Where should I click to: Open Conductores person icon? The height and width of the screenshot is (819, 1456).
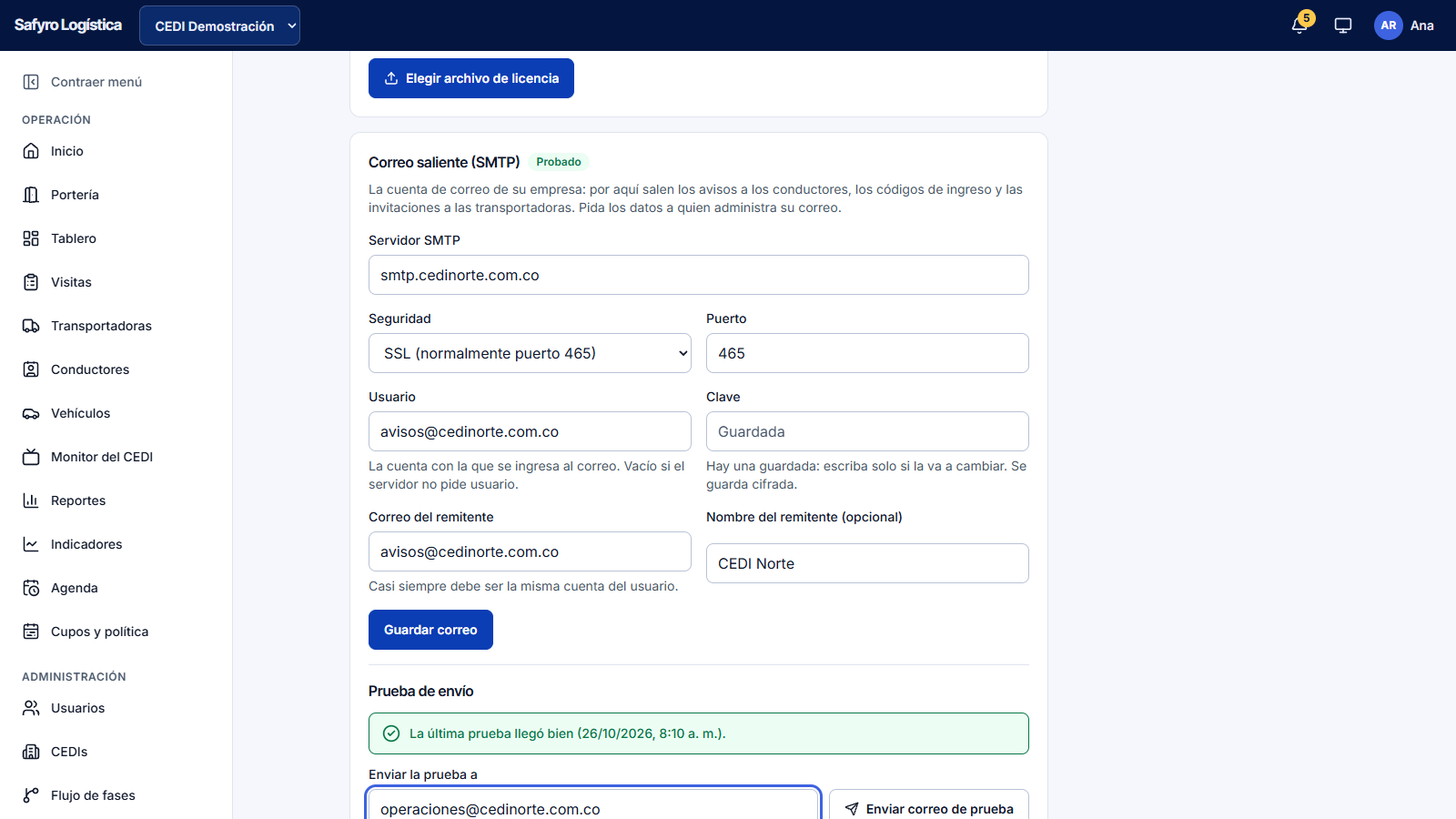(x=31, y=369)
